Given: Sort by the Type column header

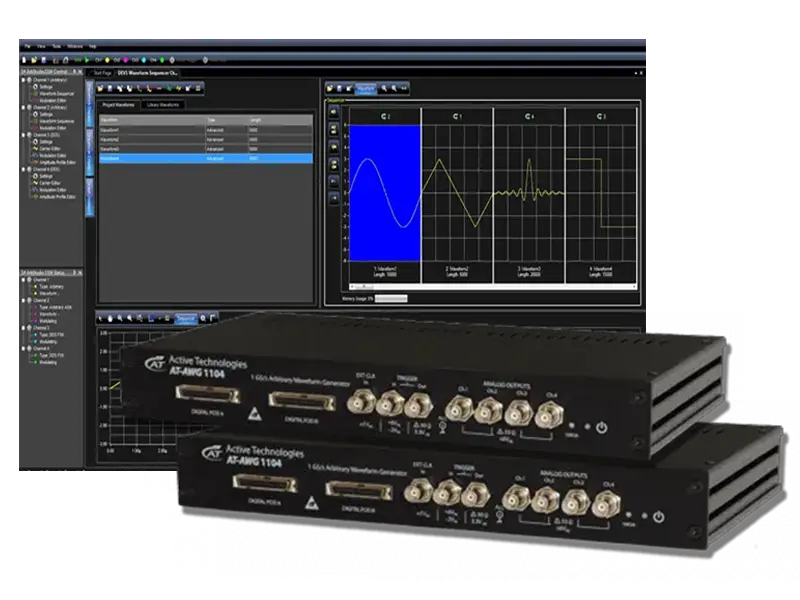Looking at the screenshot, I should pos(226,120).
